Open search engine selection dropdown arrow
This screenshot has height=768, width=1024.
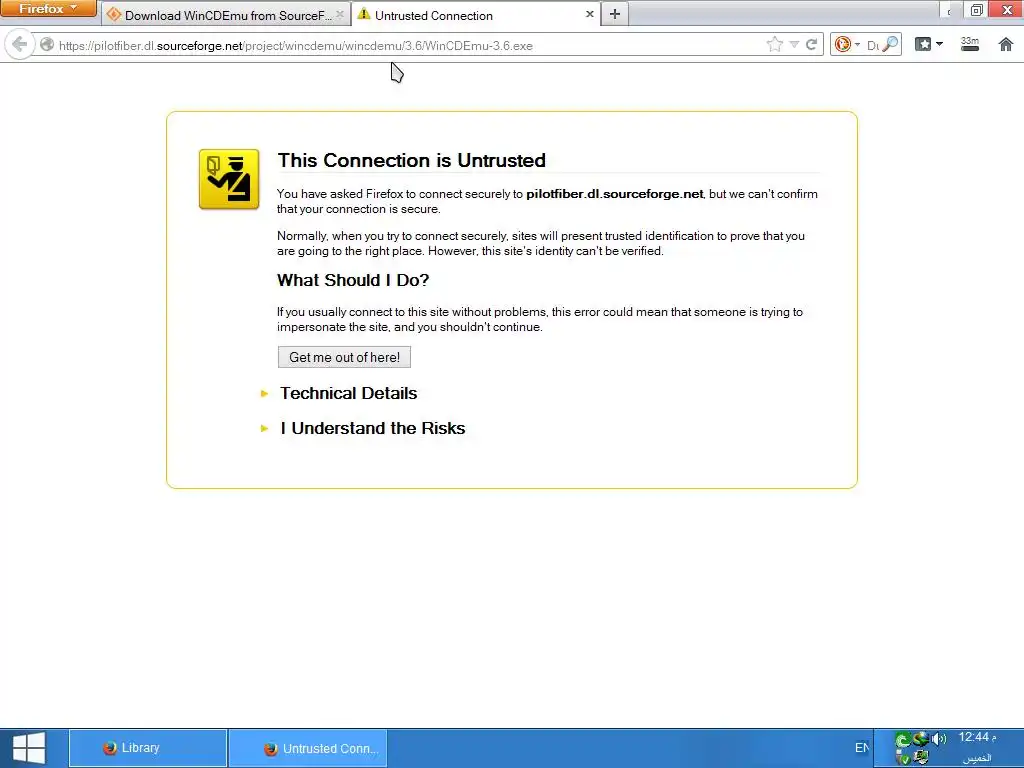point(857,45)
